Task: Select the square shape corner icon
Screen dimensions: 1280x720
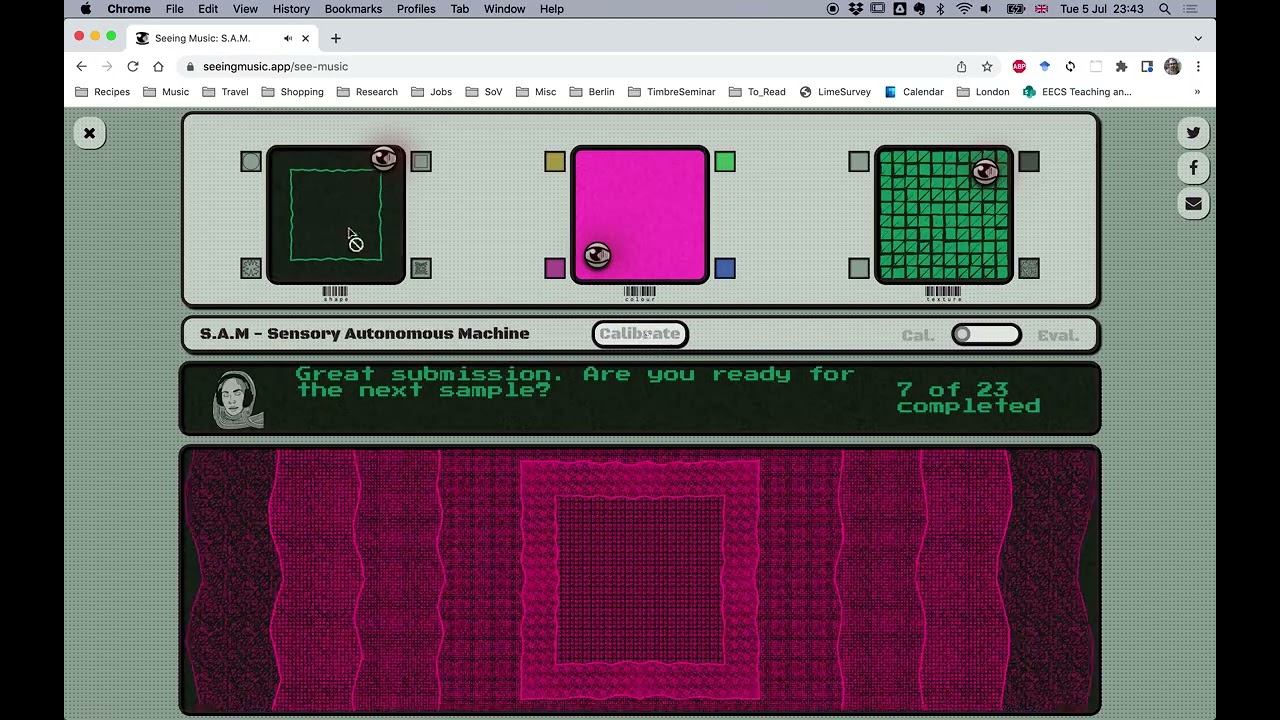Action: coord(421,161)
